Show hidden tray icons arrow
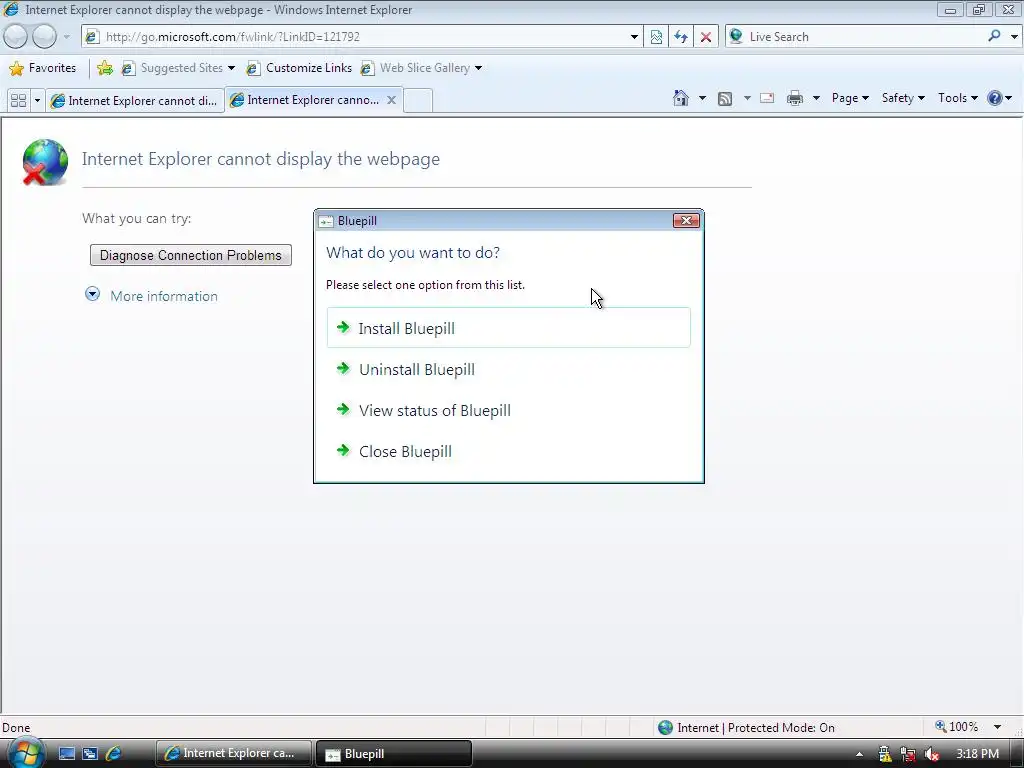This screenshot has width=1024, height=768. [859, 754]
